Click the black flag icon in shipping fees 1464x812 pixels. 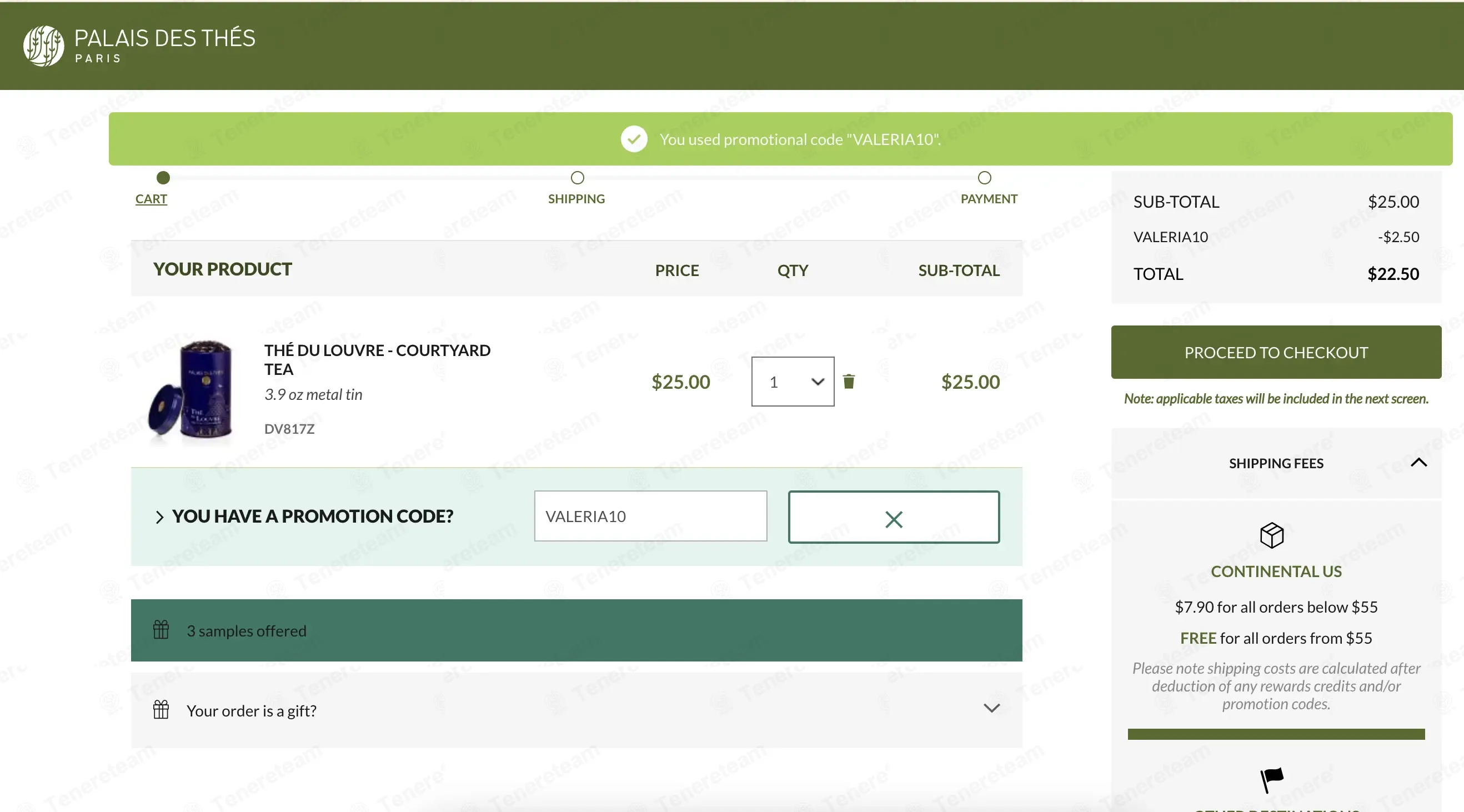tap(1271, 780)
